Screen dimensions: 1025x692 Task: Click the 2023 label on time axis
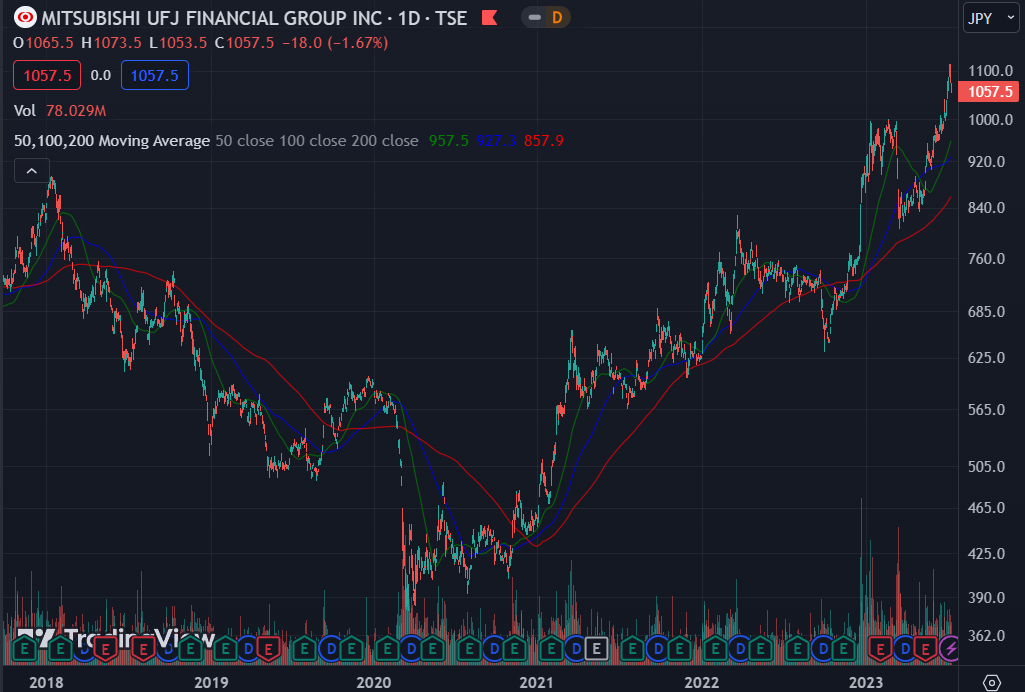[x=866, y=683]
